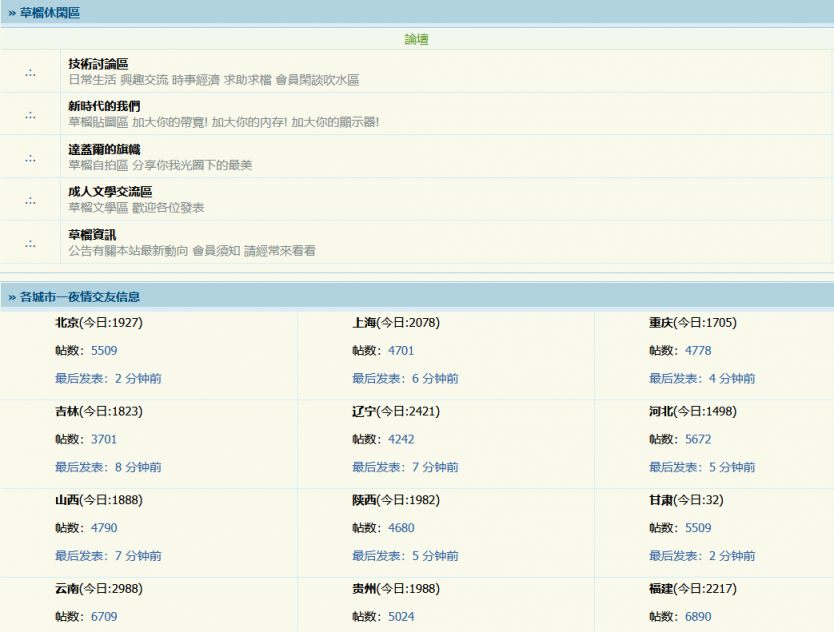Open the 上海 city board
This screenshot has width=834, height=632.
pyautogui.click(x=364, y=323)
